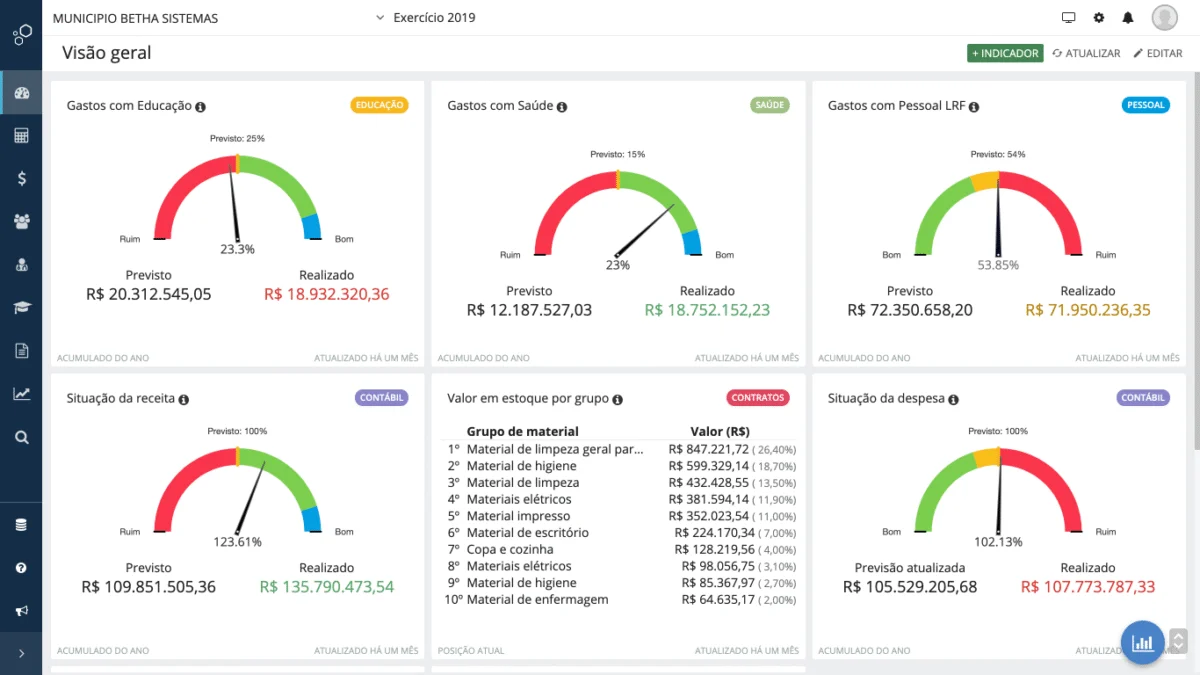
Task: Open the Betha logo in the sidebar
Action: point(21,35)
